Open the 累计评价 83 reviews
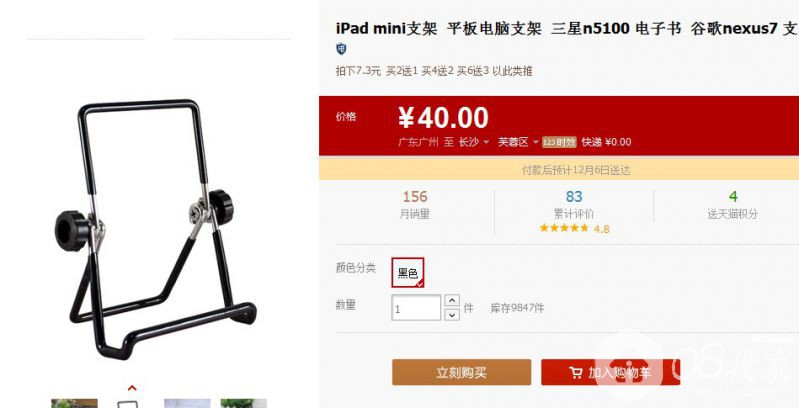 point(574,205)
